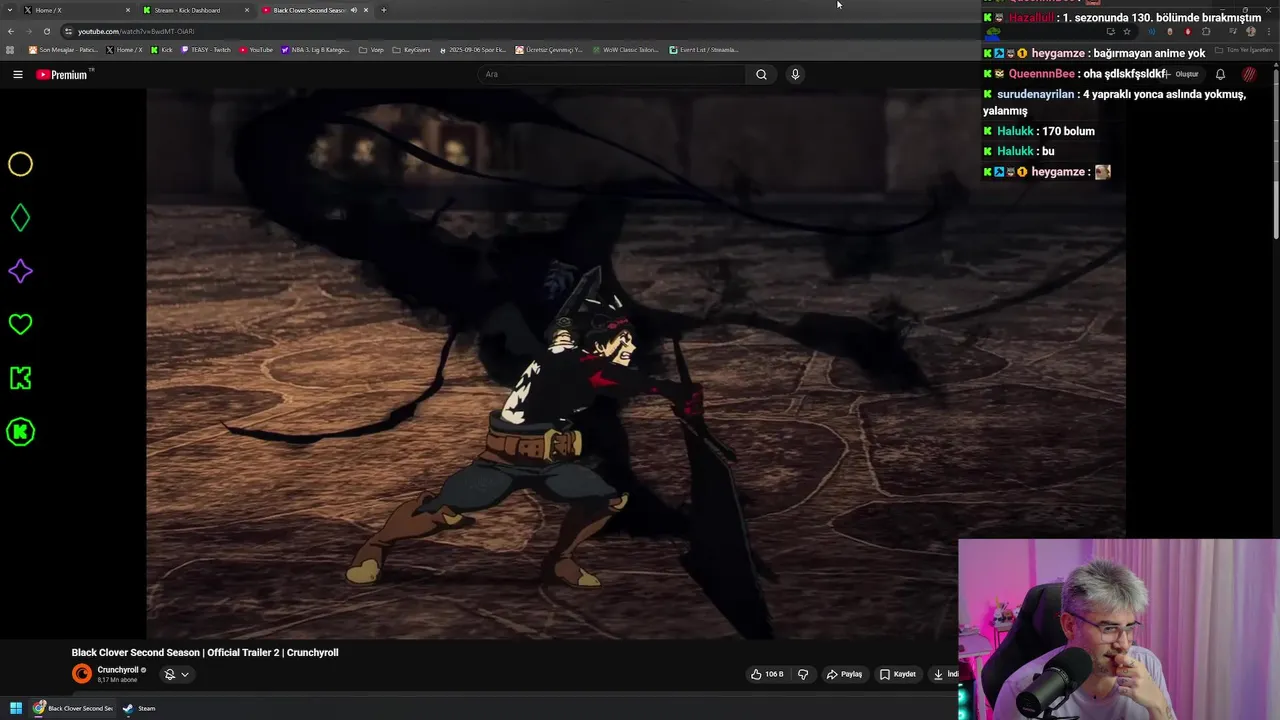The width and height of the screenshot is (1280, 720).
Task: Go back in browser history
Action: point(10,31)
